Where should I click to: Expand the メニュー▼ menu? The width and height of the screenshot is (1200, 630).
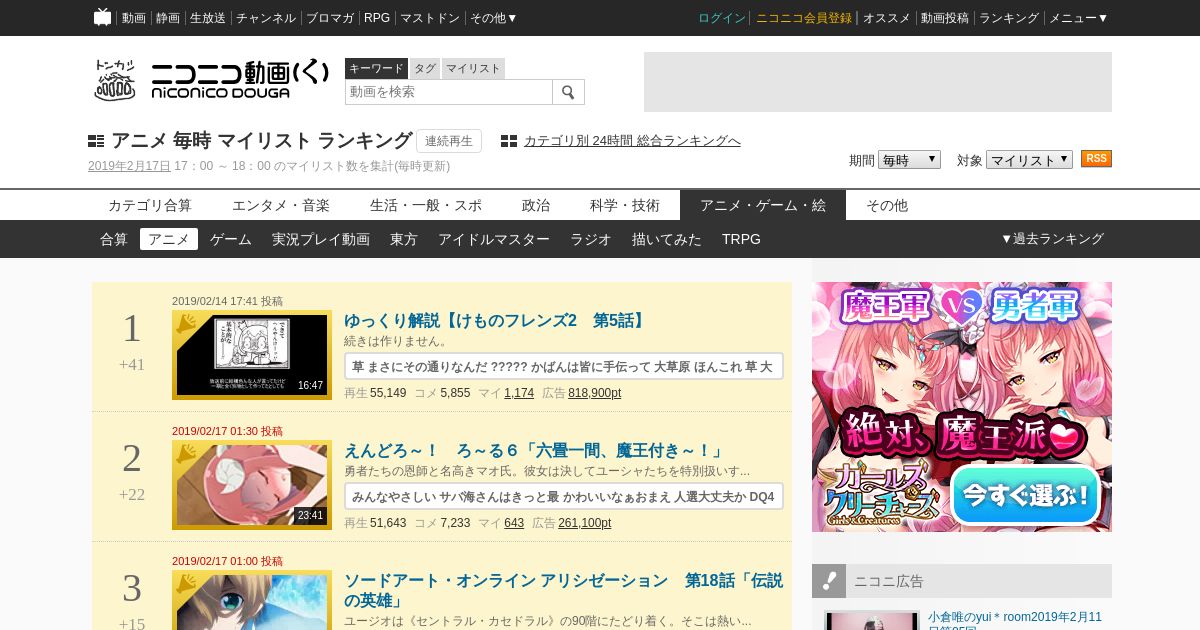tap(1078, 18)
